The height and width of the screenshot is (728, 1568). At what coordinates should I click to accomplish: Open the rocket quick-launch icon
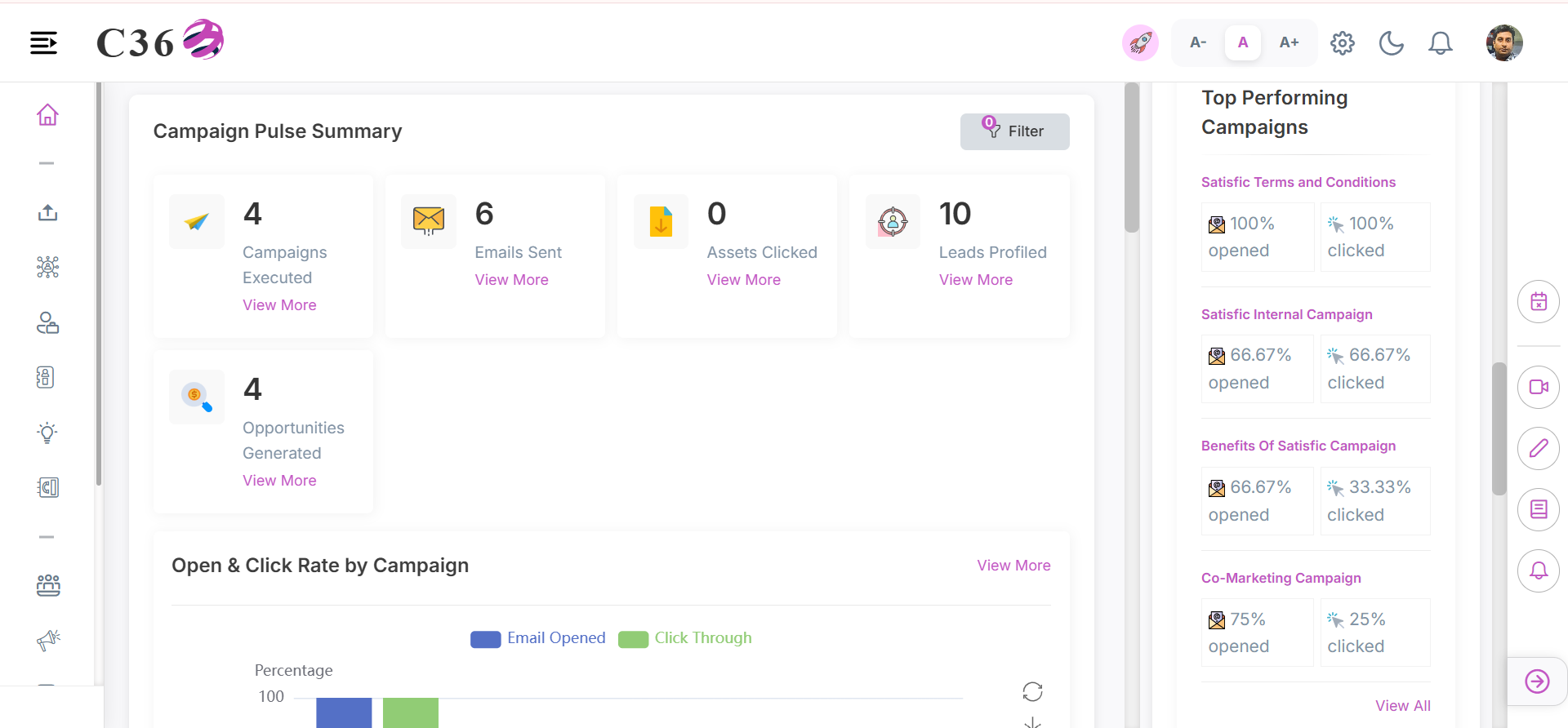coord(1140,42)
